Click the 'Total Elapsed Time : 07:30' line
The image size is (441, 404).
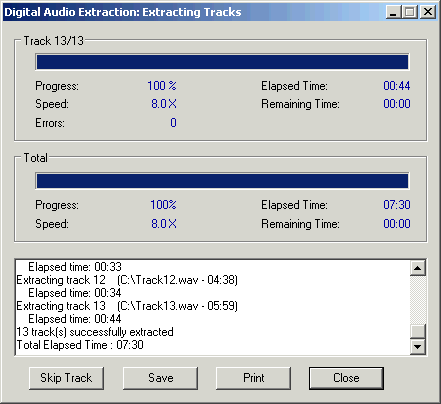pos(80,345)
